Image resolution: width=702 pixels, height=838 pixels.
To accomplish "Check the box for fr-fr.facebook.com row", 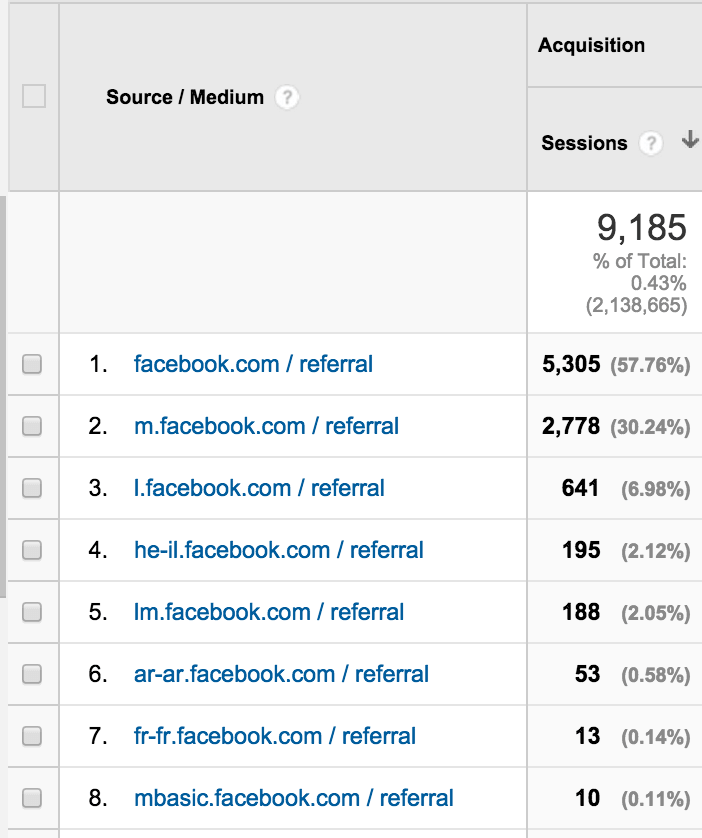I will click(32, 736).
